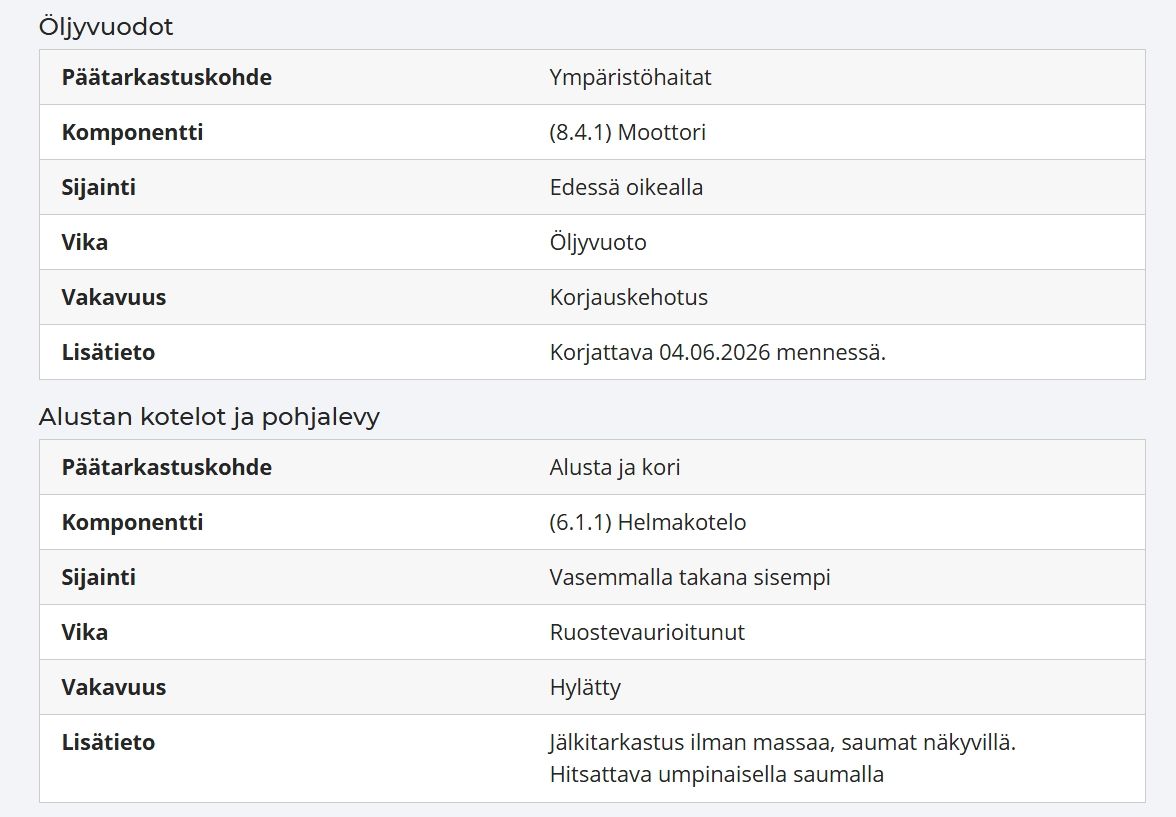Image resolution: width=1176 pixels, height=817 pixels.
Task: Click the Öljyvuoto fault value
Action: [x=598, y=242]
